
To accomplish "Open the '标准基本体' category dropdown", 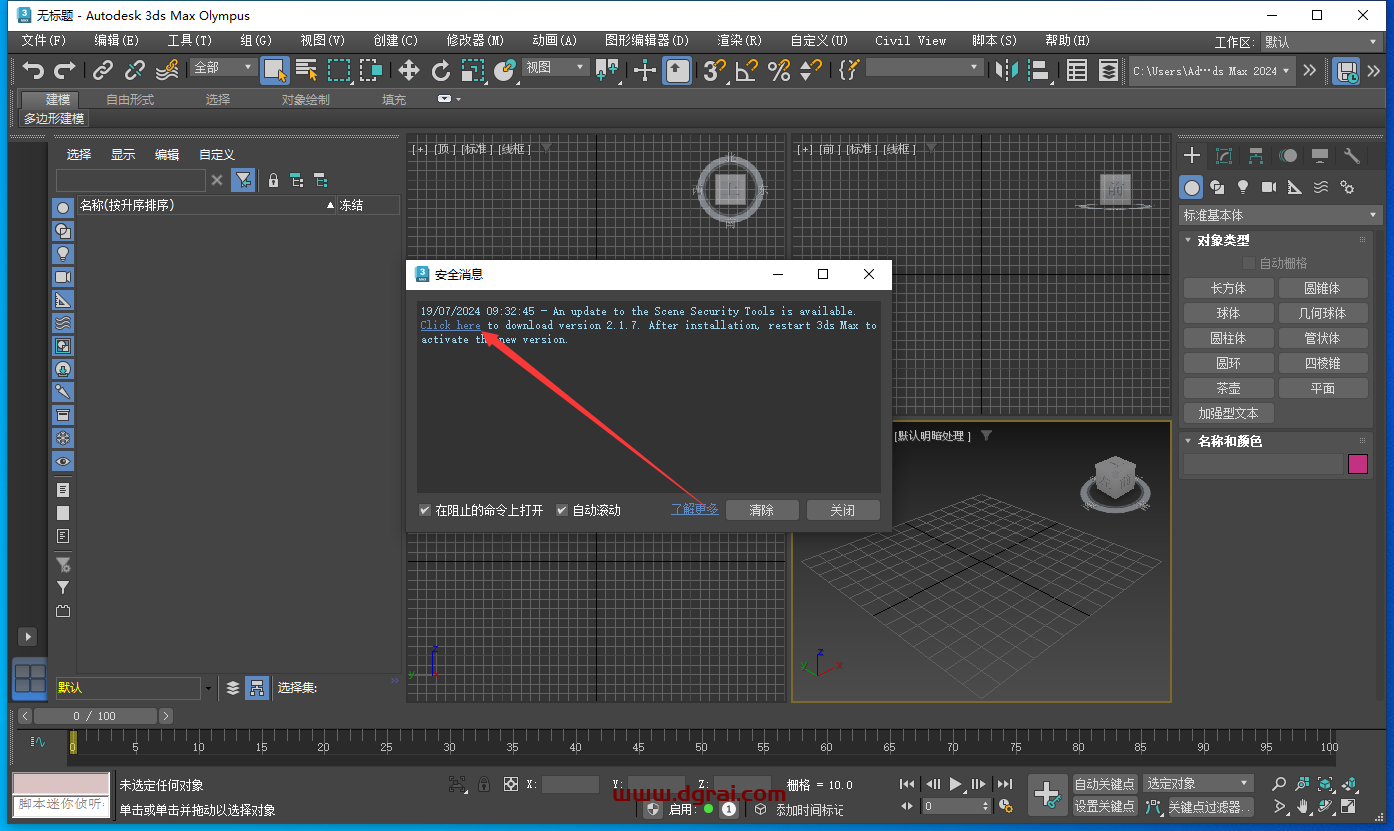I will pos(1281,215).
